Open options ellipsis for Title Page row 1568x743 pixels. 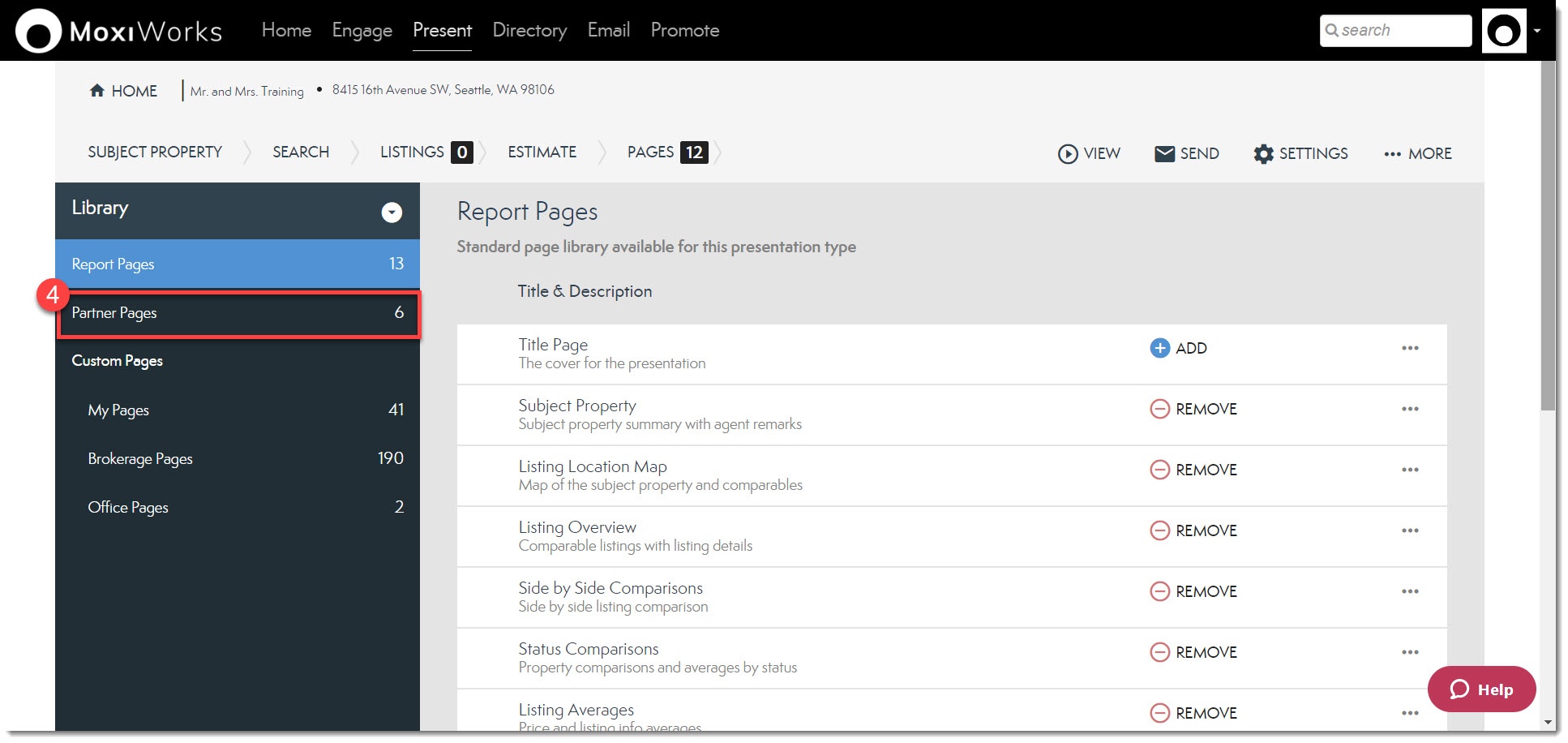click(x=1410, y=348)
